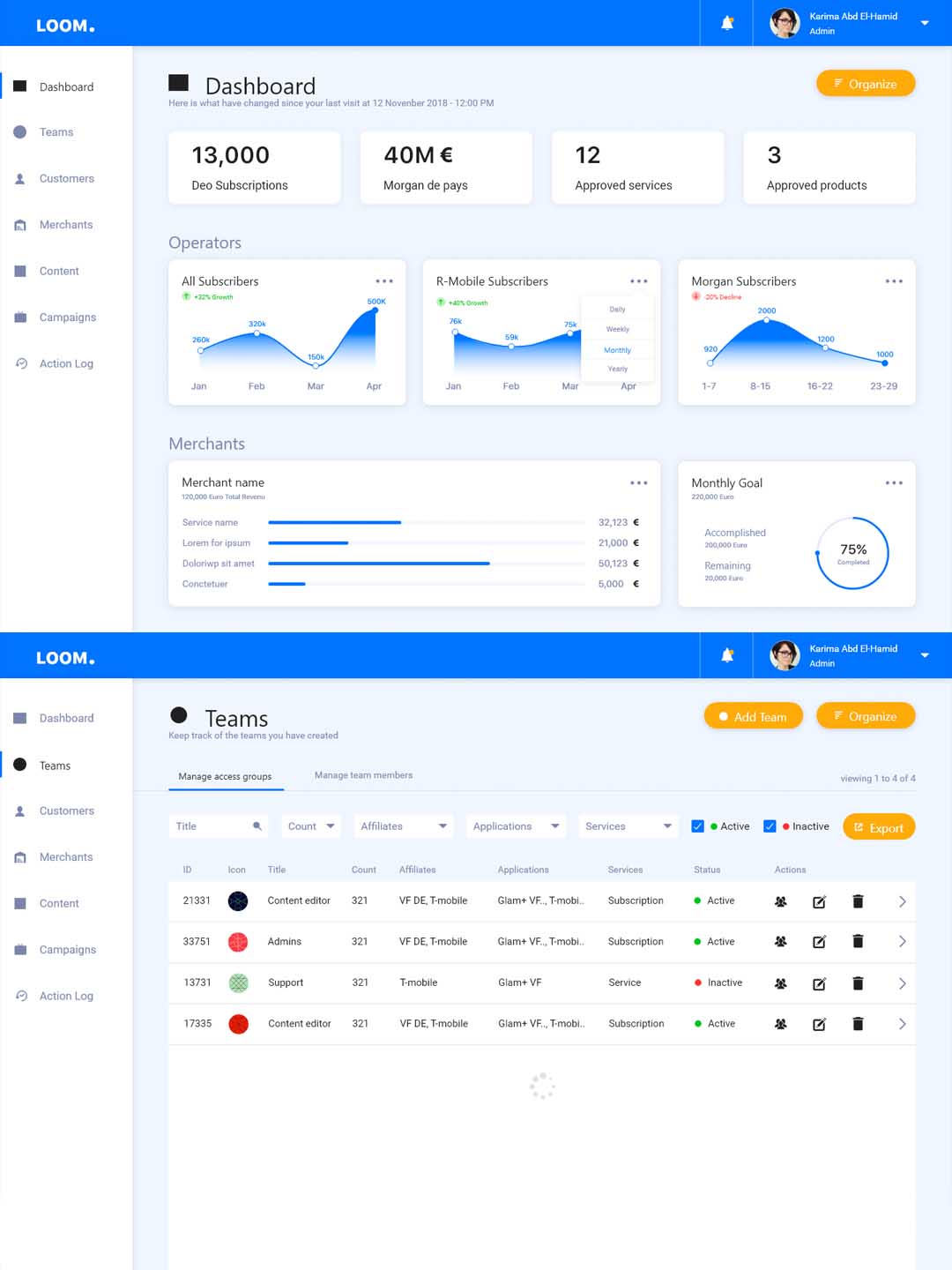Click the members icon for team 21331
The width and height of the screenshot is (952, 1270).
(x=780, y=901)
